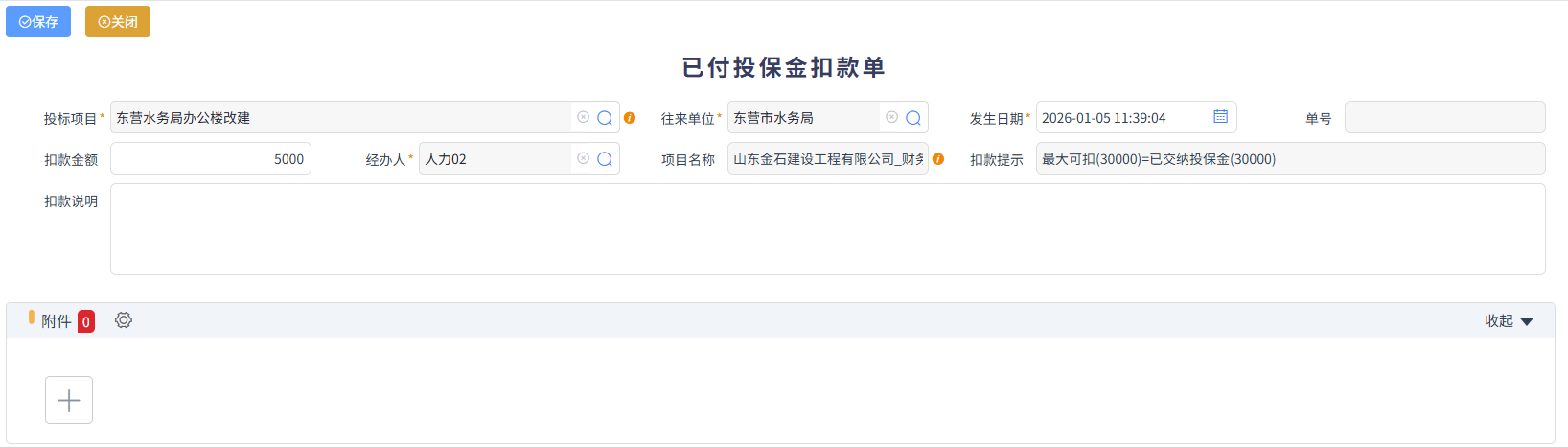Viewport: 1568px width, 447px height.
Task: Click the search icon in 投标项目 field
Action: point(605,118)
